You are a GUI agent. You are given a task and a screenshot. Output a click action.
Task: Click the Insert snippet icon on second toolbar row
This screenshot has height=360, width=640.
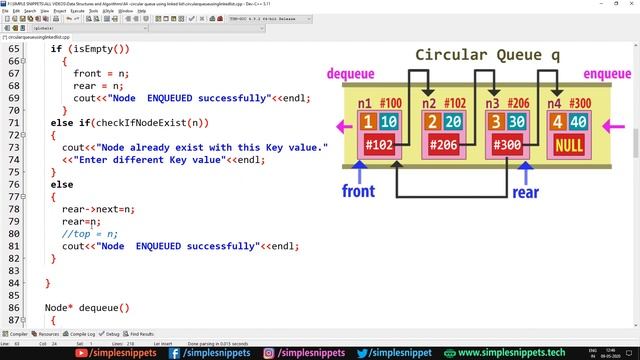tap(7, 28)
